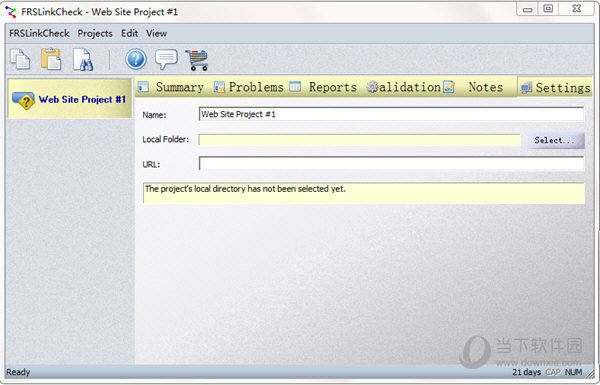Screen dimensions: 600x385
Task: Switch to the Notes tab
Action: (x=474, y=87)
